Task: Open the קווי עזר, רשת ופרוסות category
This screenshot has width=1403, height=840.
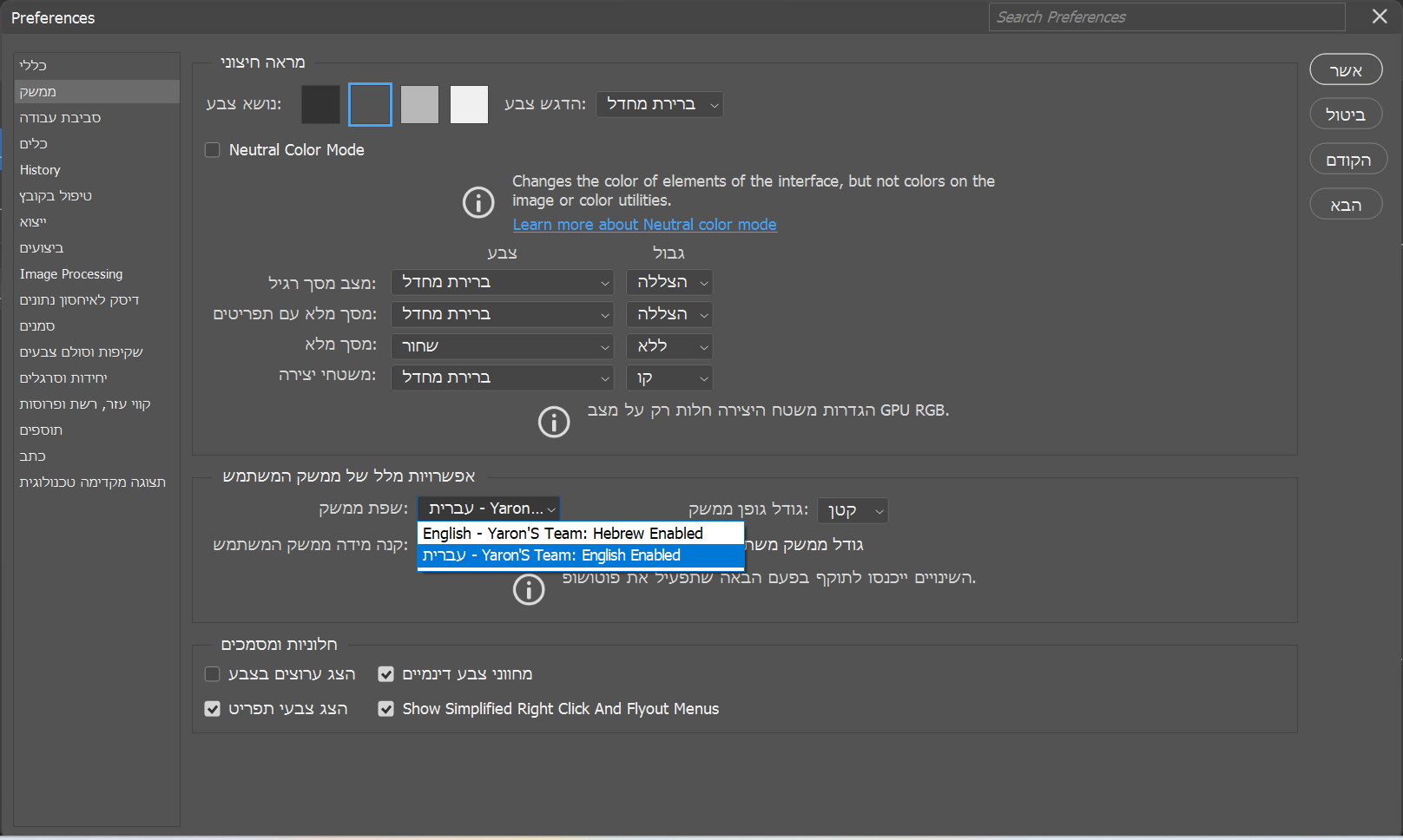Action: pos(97,404)
